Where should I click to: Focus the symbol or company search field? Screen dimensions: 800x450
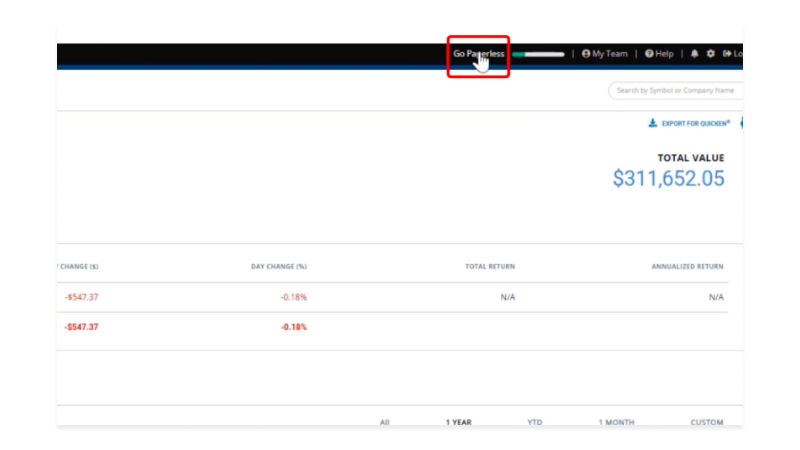point(676,90)
